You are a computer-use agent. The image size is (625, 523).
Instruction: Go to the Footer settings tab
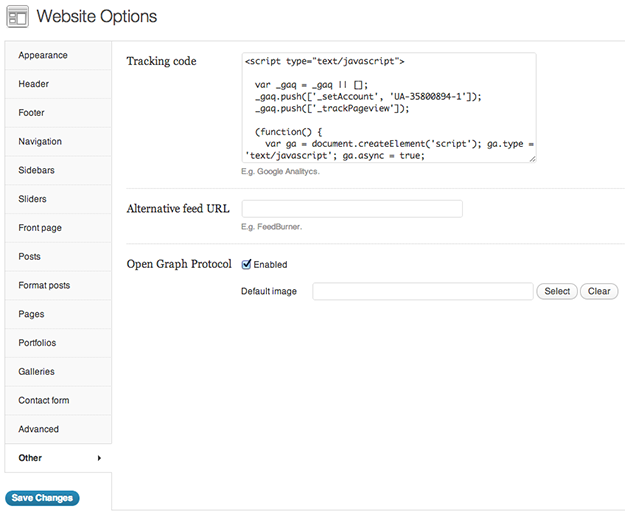pyautogui.click(x=32, y=113)
